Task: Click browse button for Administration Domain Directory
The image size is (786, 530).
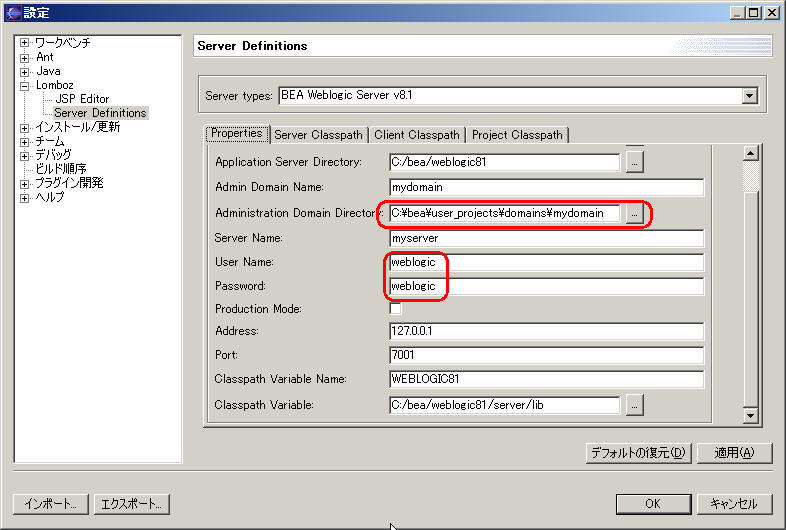Action: (x=633, y=213)
